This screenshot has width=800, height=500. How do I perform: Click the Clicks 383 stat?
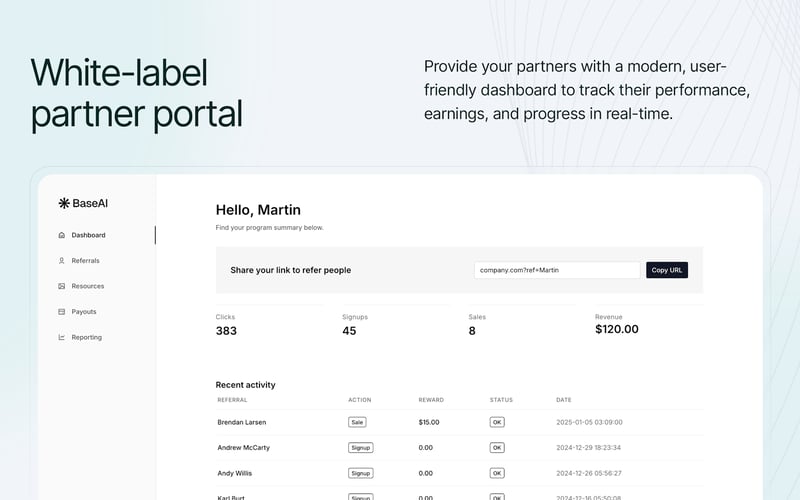226,330
